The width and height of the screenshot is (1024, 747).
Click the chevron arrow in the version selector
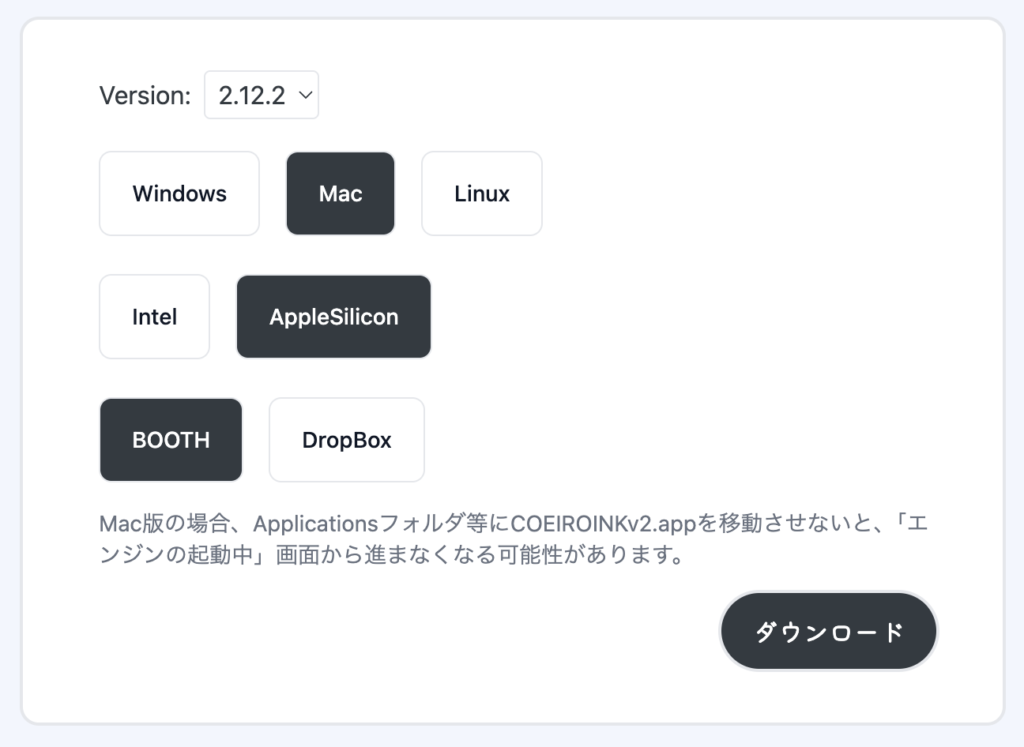306,95
